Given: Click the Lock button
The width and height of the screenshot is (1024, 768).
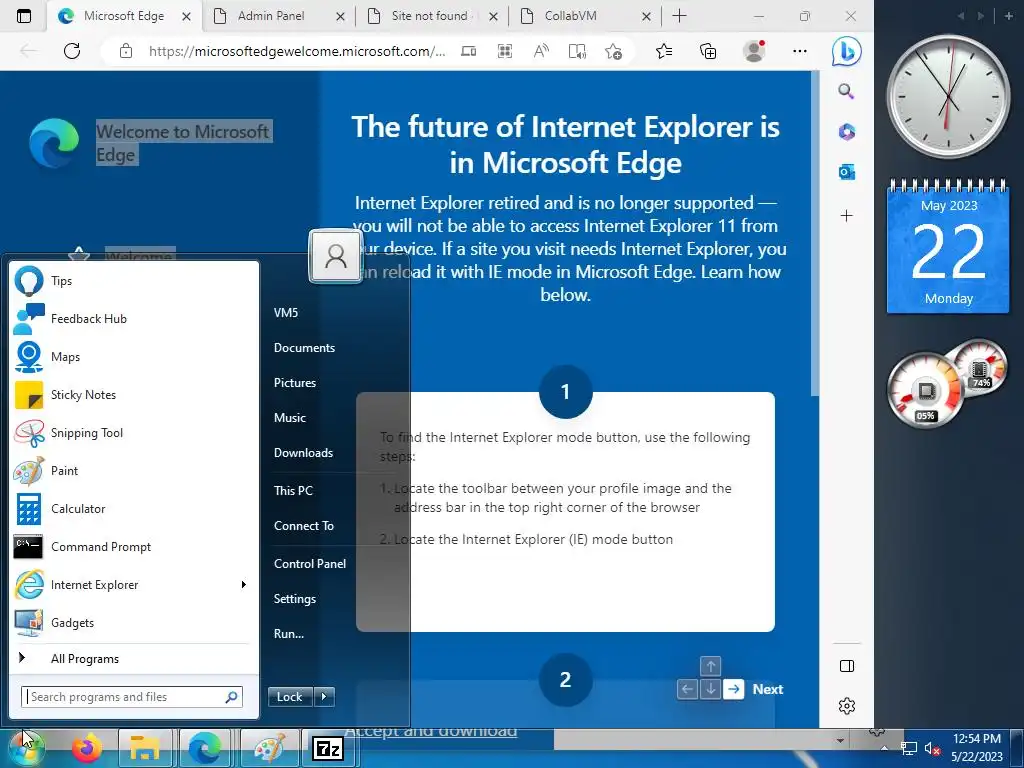Looking at the screenshot, I should 291,697.
